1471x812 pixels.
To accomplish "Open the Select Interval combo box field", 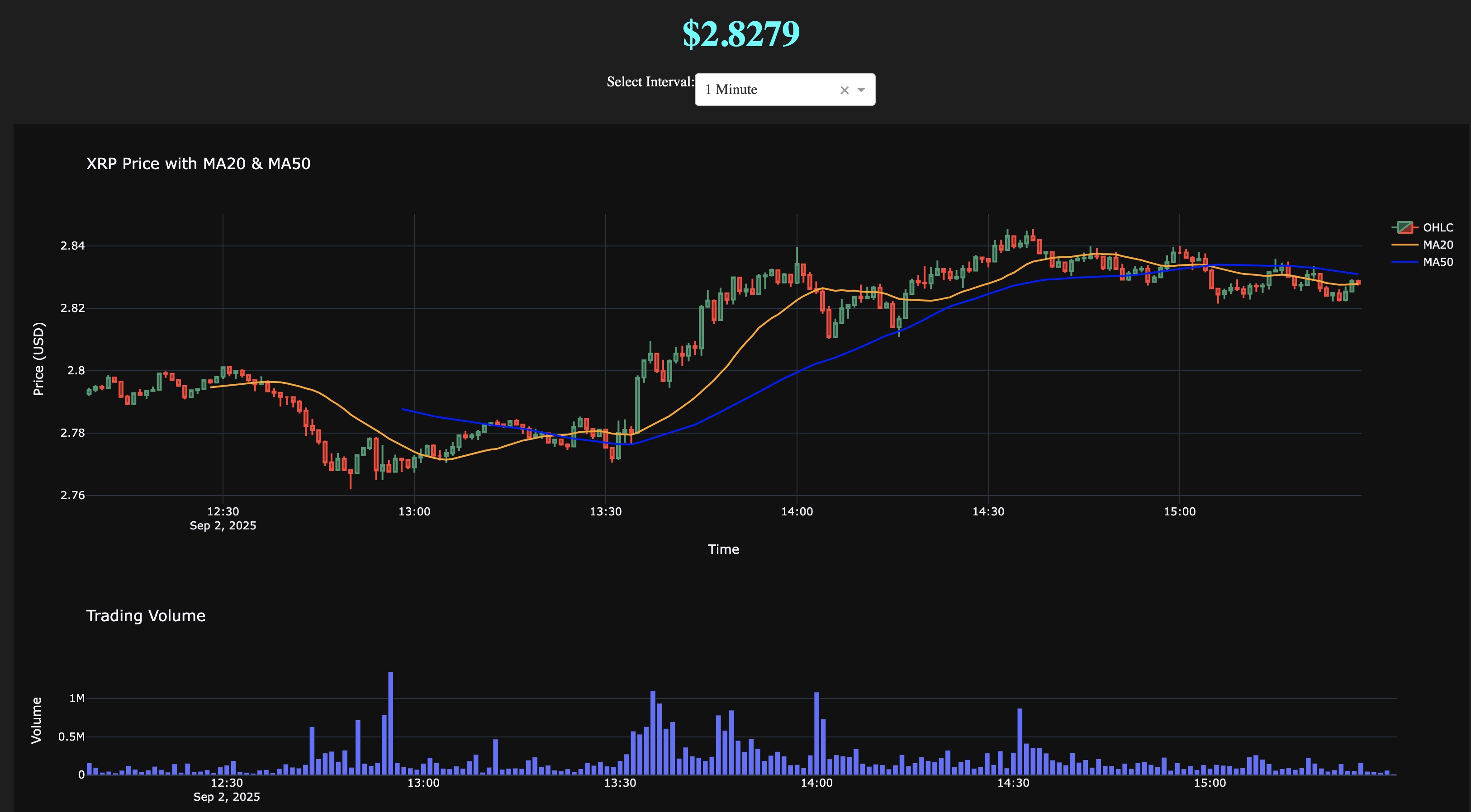I will point(765,90).
